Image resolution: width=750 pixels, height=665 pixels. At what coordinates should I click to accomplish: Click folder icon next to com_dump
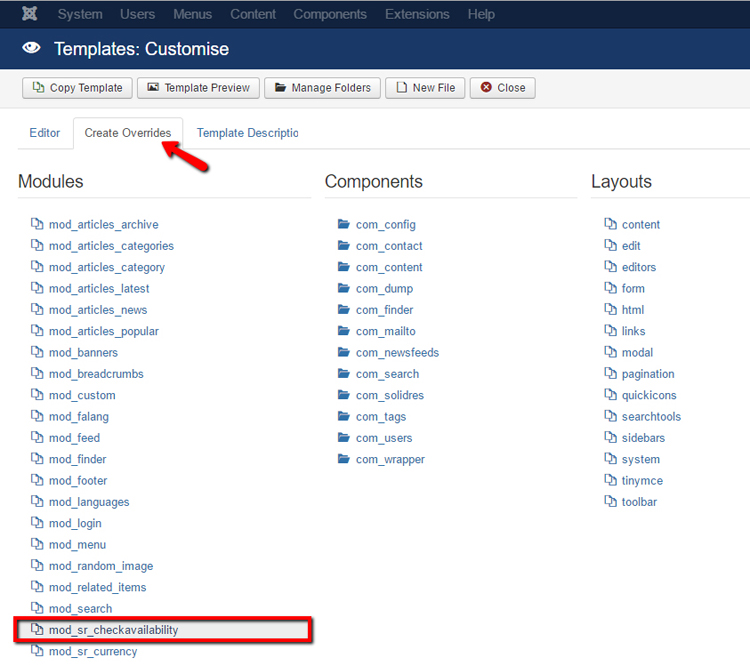[x=343, y=288]
